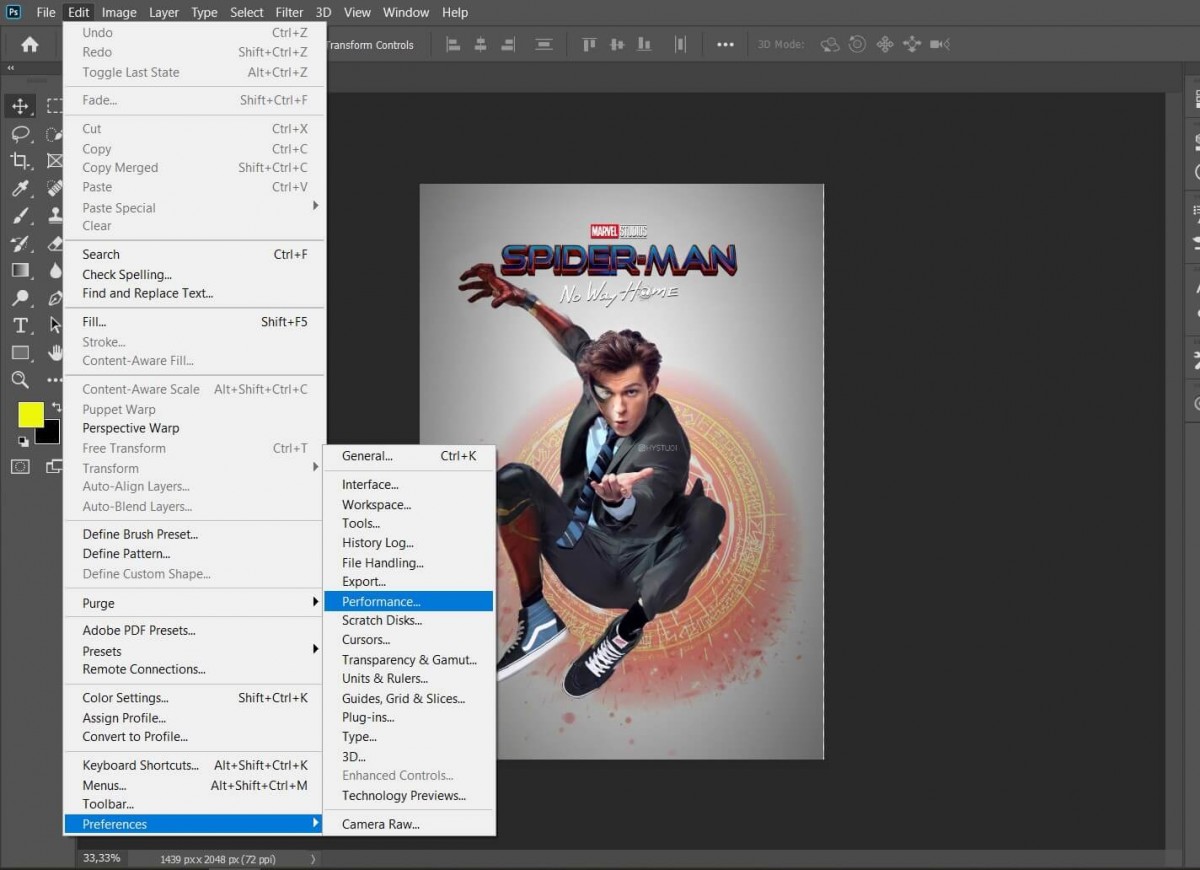Align horizontal centers in options bar
The image size is (1200, 870).
(481, 44)
